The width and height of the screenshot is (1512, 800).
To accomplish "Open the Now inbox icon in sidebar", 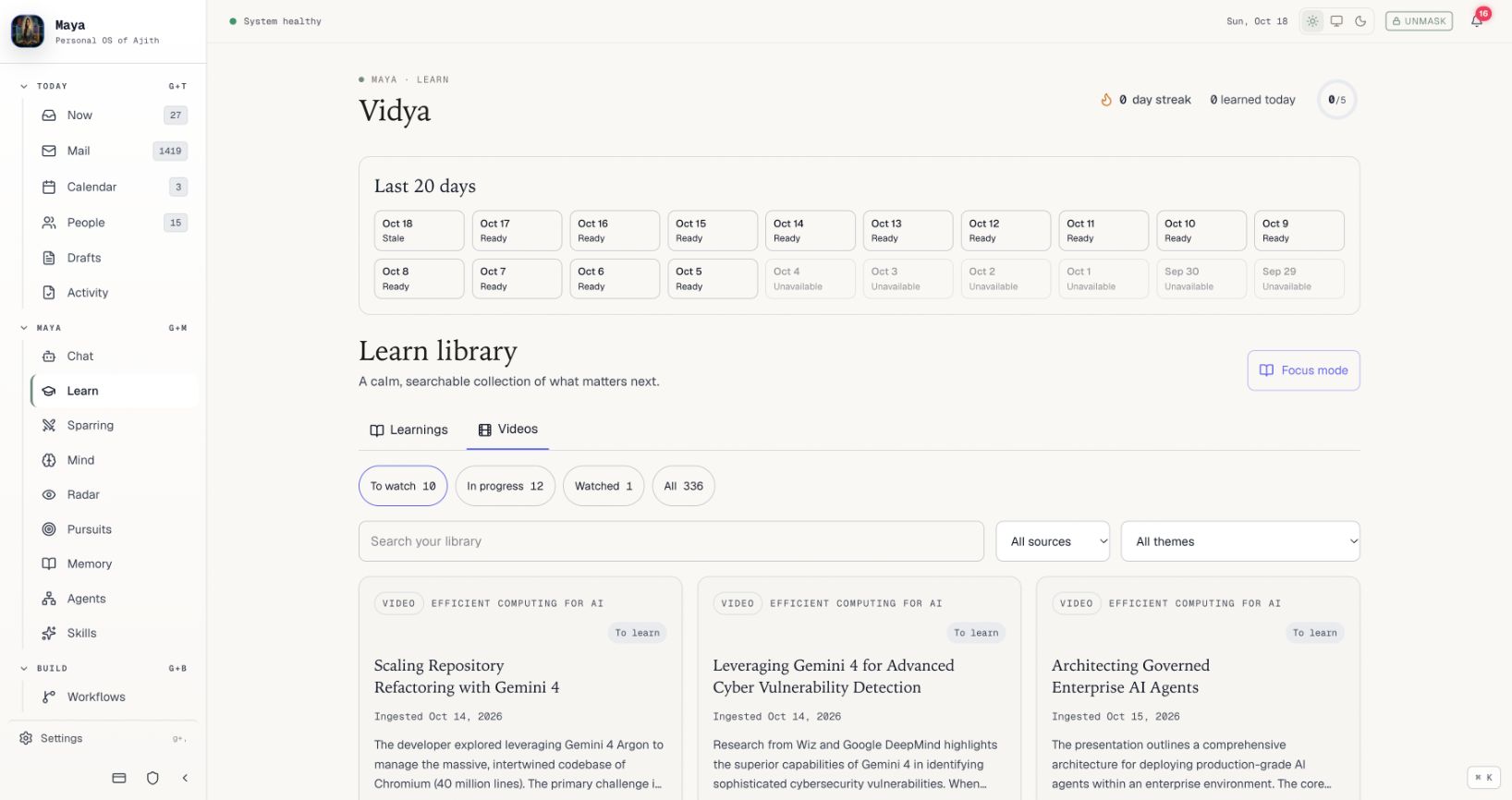I will pyautogui.click(x=49, y=115).
